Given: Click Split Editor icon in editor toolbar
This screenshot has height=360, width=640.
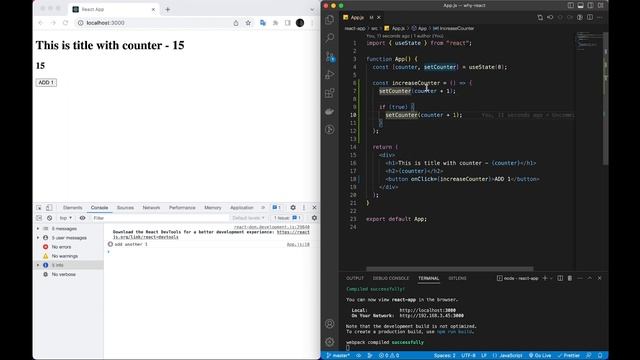Looking at the screenshot, I should 590,18.
